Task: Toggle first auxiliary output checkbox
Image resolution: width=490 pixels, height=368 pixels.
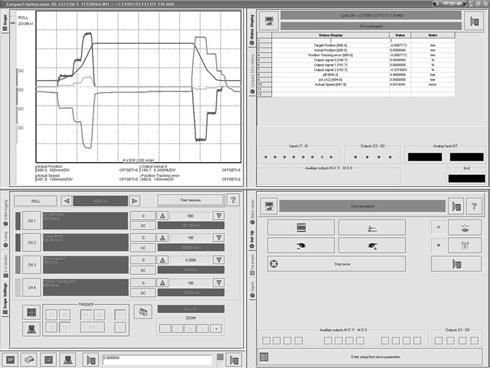Action: click(266, 341)
